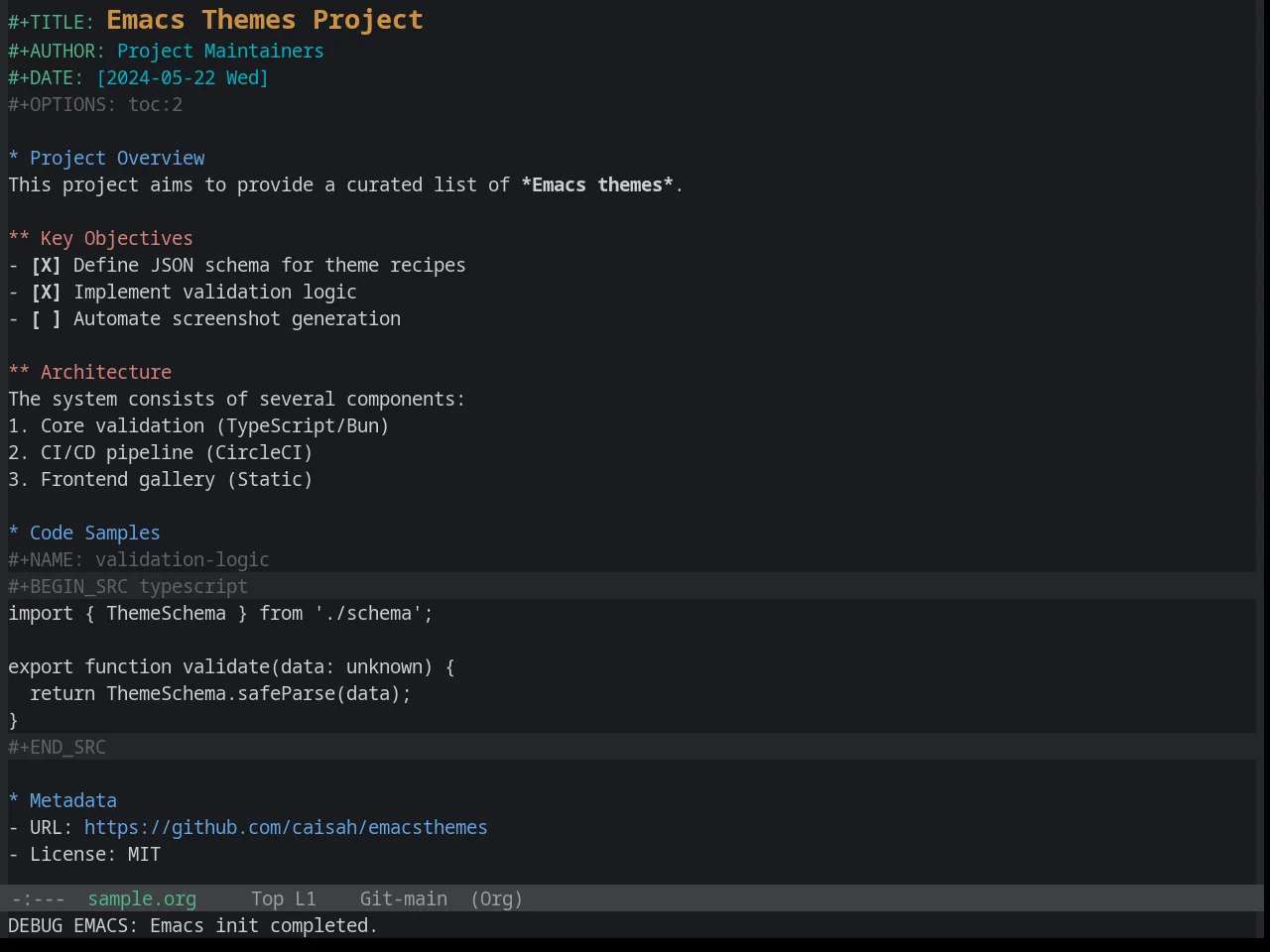The image size is (1270, 952).
Task: Click the 'Project Maintainers' author text
Action: pos(220,52)
